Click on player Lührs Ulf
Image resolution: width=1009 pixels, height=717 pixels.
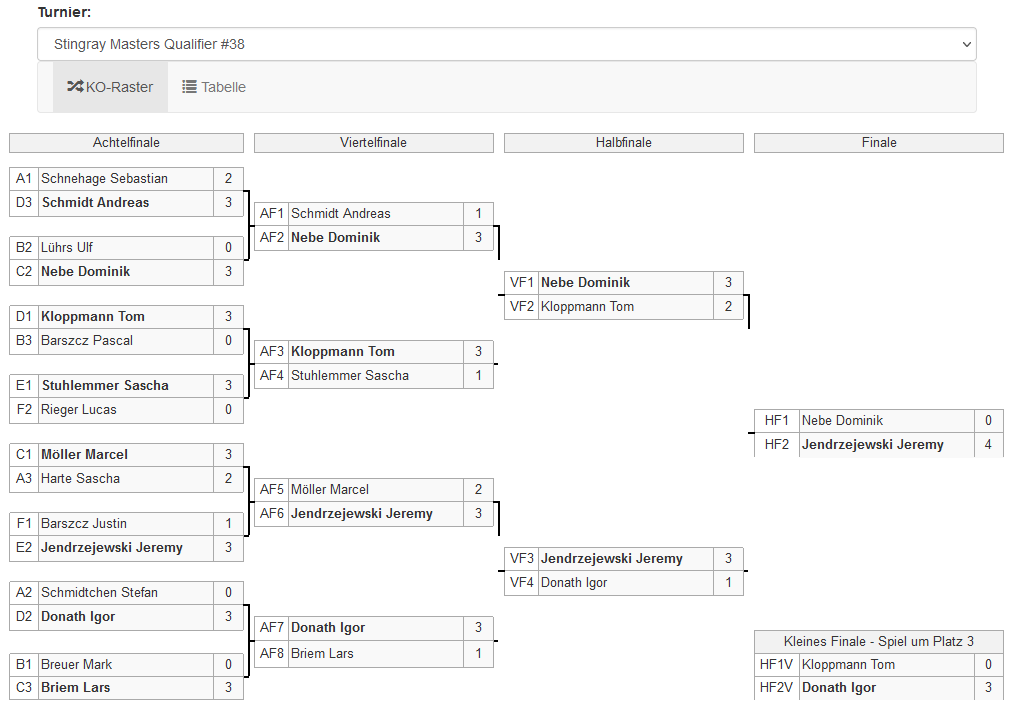(67, 247)
